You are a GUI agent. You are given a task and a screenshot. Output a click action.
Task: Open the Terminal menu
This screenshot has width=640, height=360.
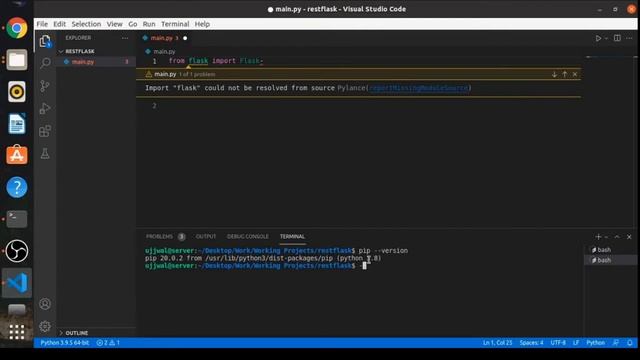click(175, 24)
